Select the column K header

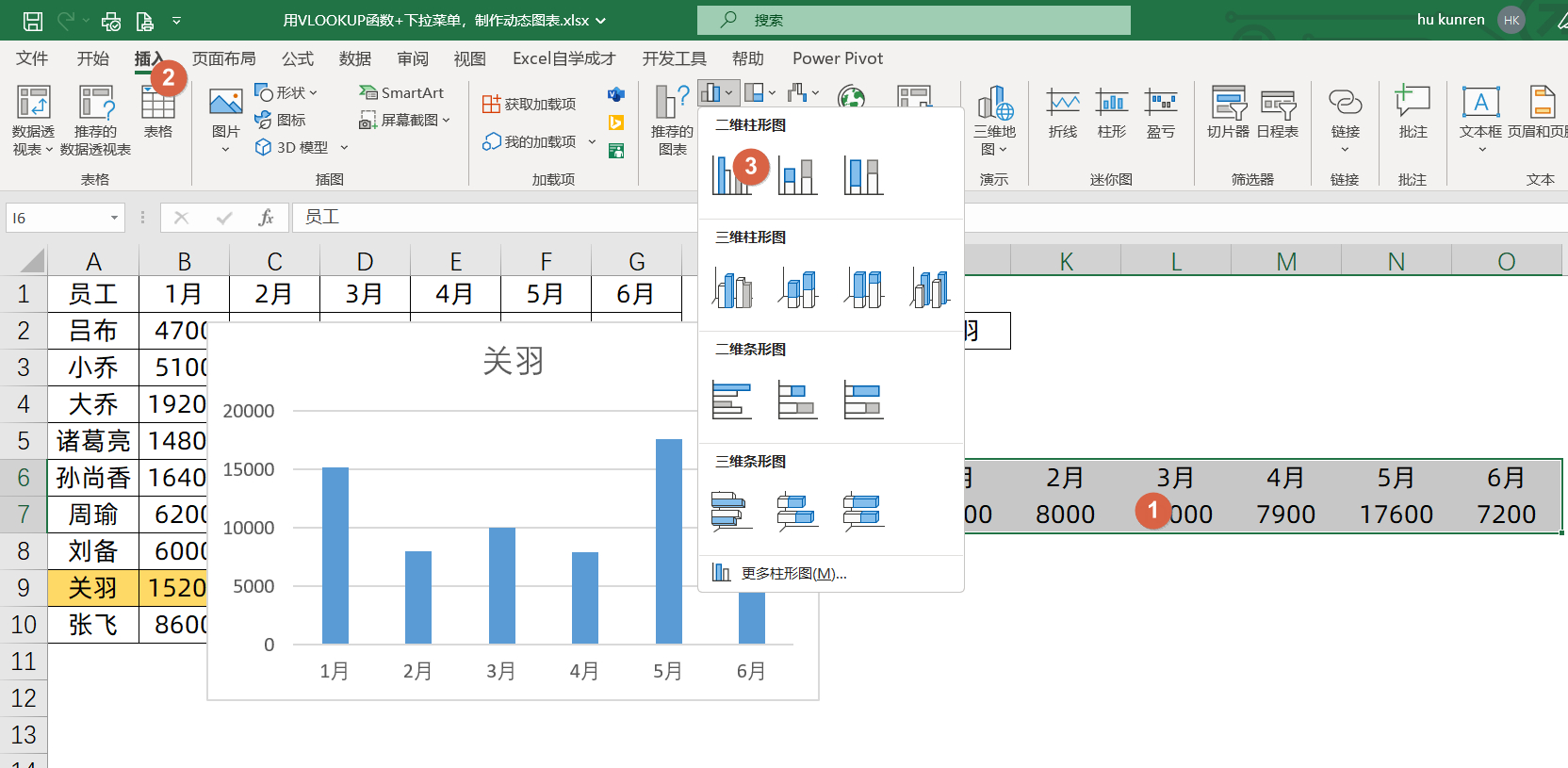click(x=1066, y=261)
